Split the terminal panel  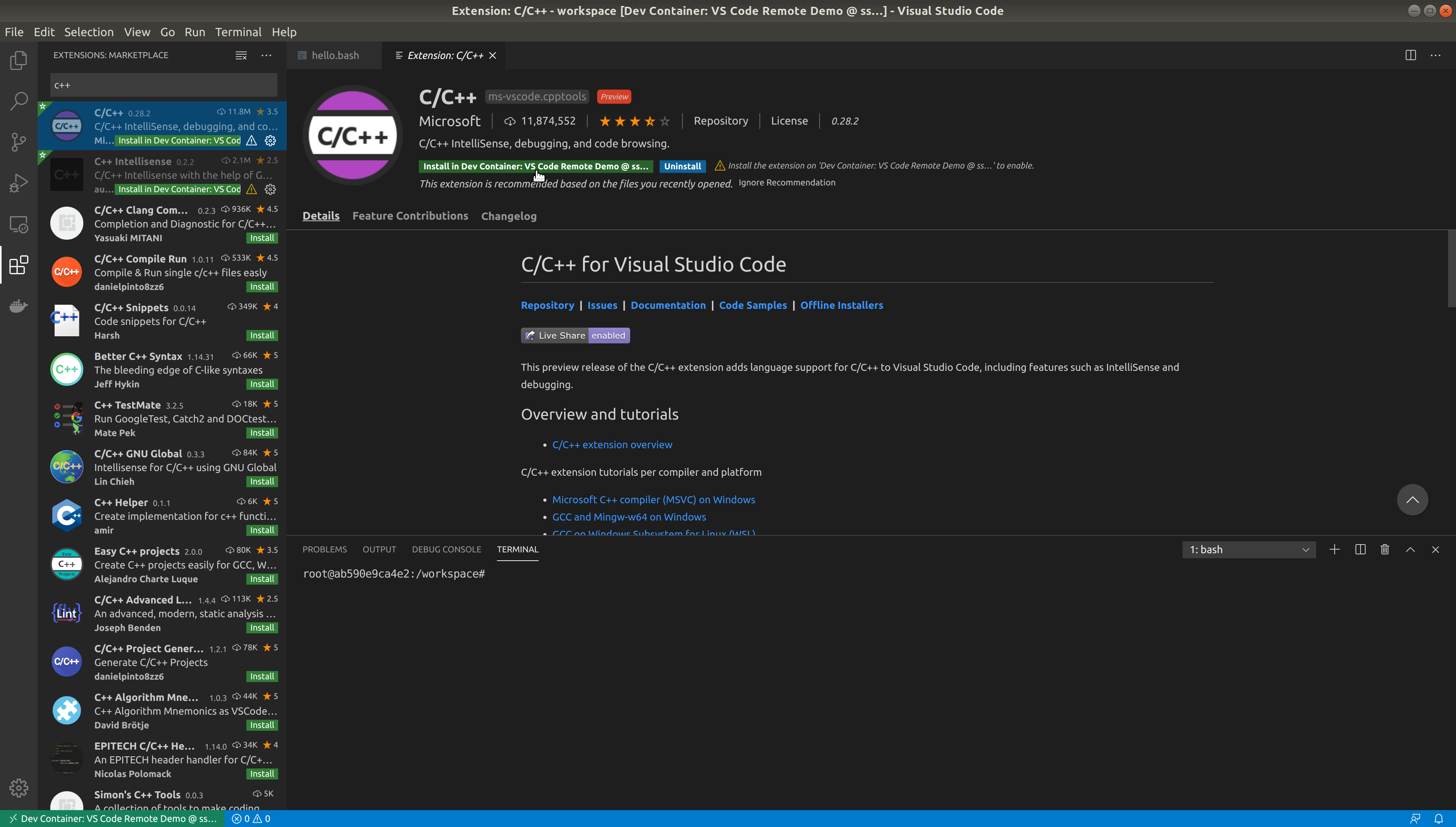click(1360, 549)
